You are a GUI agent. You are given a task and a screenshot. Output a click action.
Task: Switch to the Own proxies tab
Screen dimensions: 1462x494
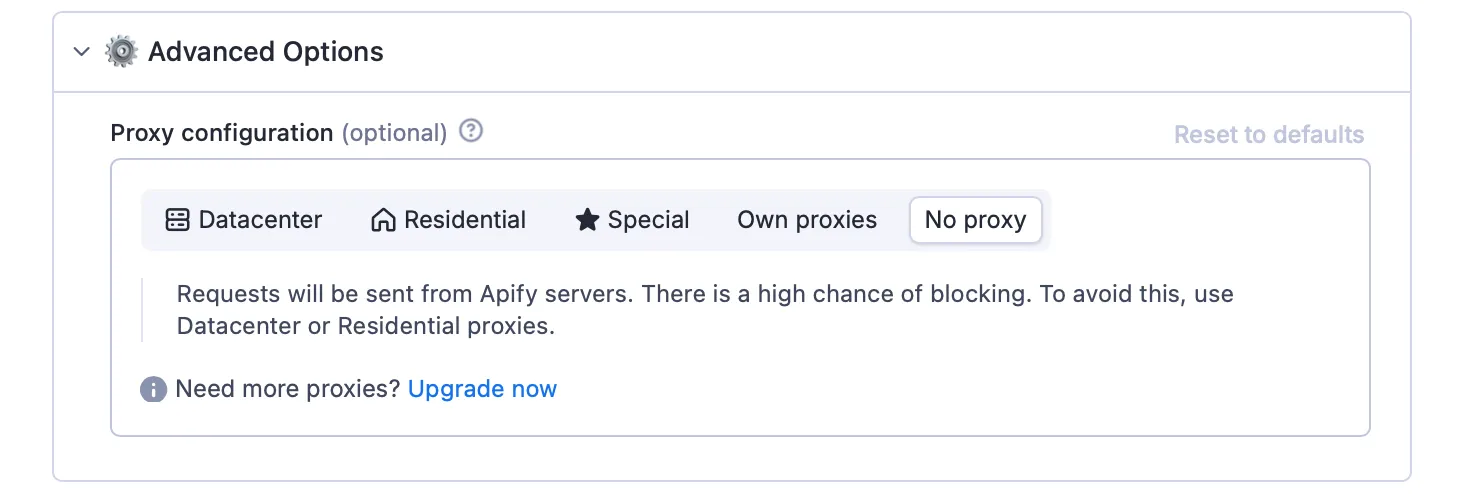807,220
